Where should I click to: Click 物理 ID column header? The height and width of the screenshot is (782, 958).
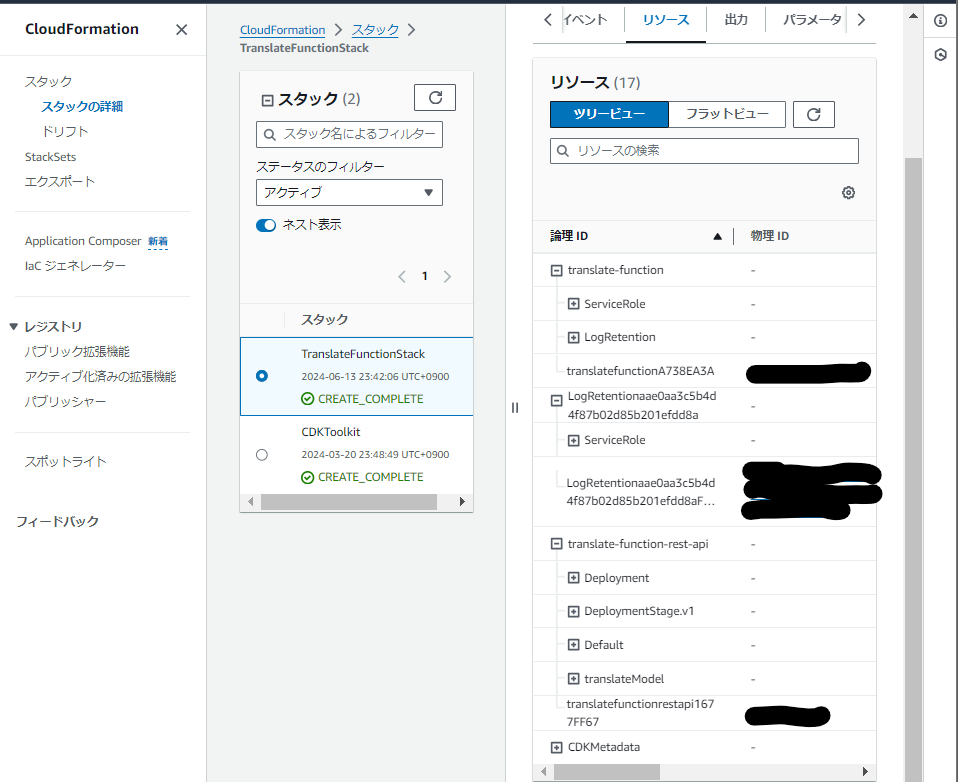click(769, 236)
